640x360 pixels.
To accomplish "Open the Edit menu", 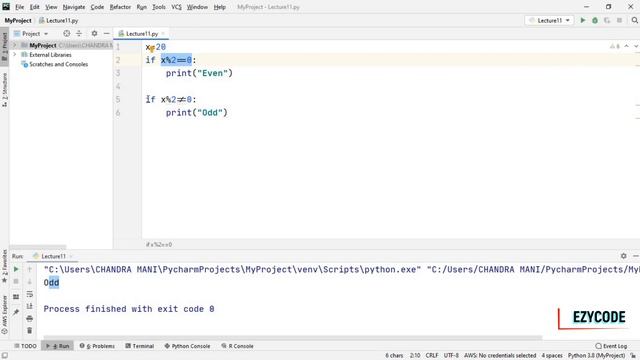I will [x=35, y=7].
